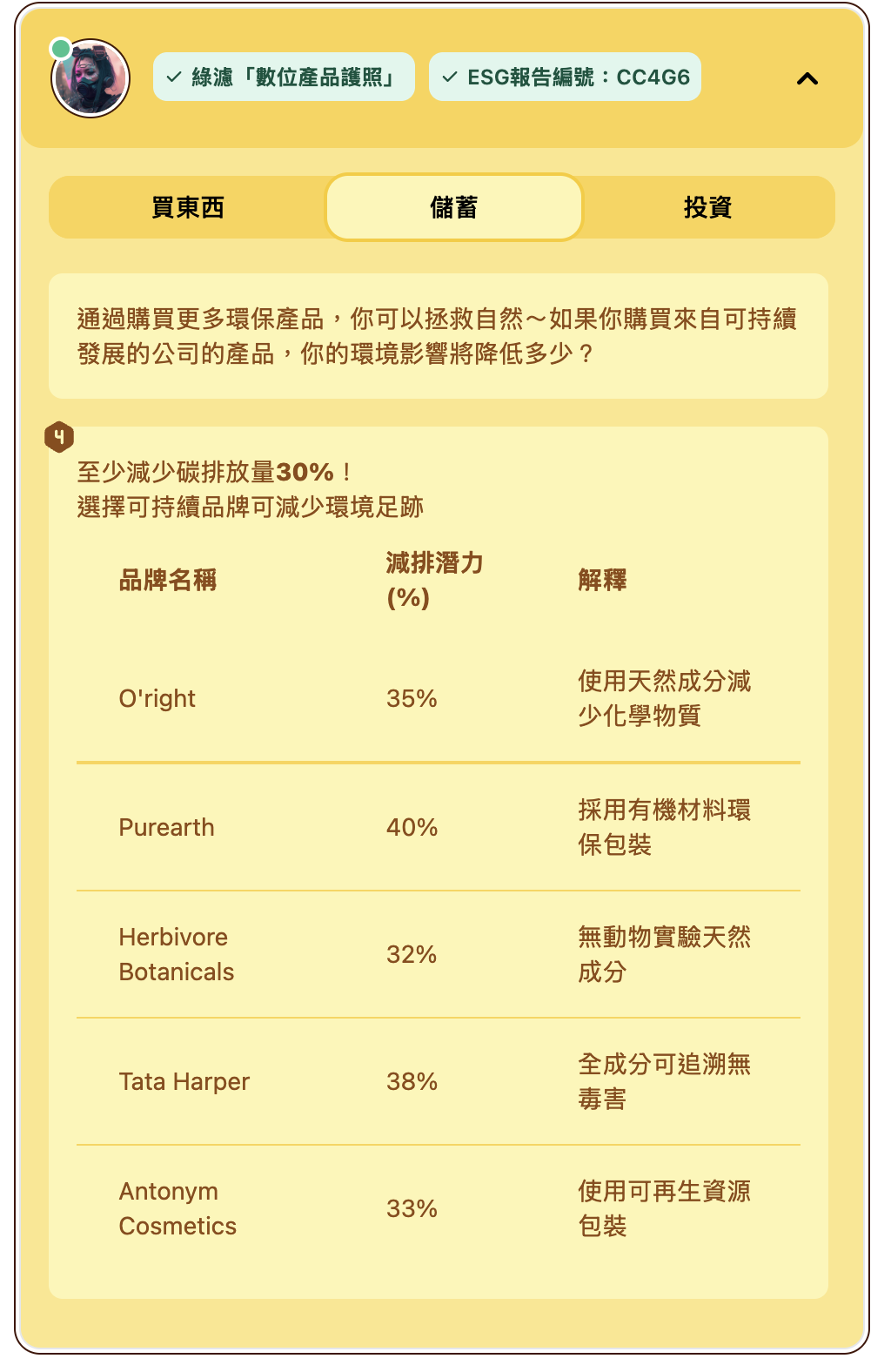Viewport: 891px width, 1372px height.
Task: Click the 綠濾「數位產品護照」 badge
Action: pos(284,77)
